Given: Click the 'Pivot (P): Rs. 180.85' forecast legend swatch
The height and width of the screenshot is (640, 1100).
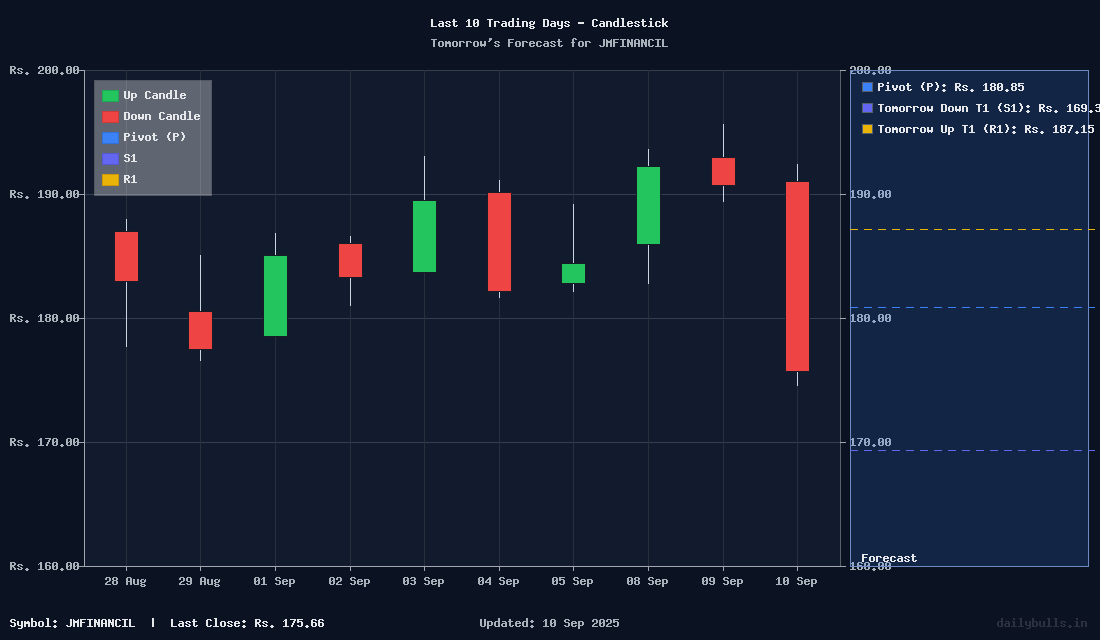Looking at the screenshot, I should pyautogui.click(x=867, y=87).
